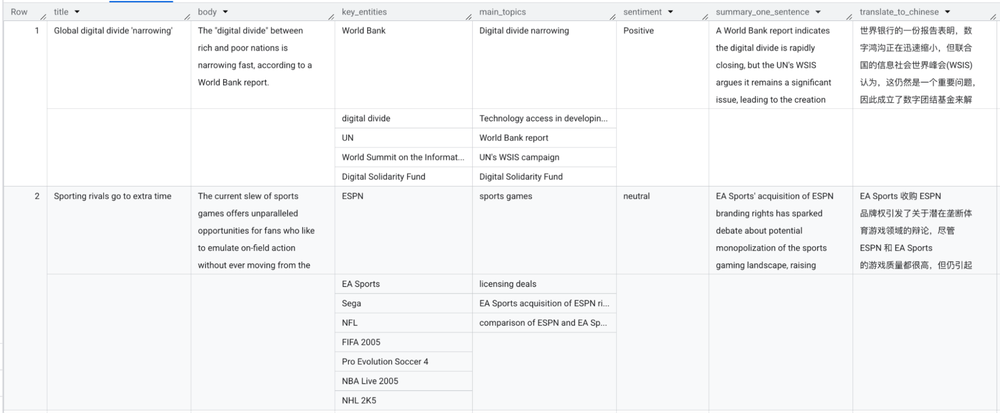Image resolution: width=1000 pixels, height=413 pixels.
Task: Select the Row header cell
Action: click(19, 12)
